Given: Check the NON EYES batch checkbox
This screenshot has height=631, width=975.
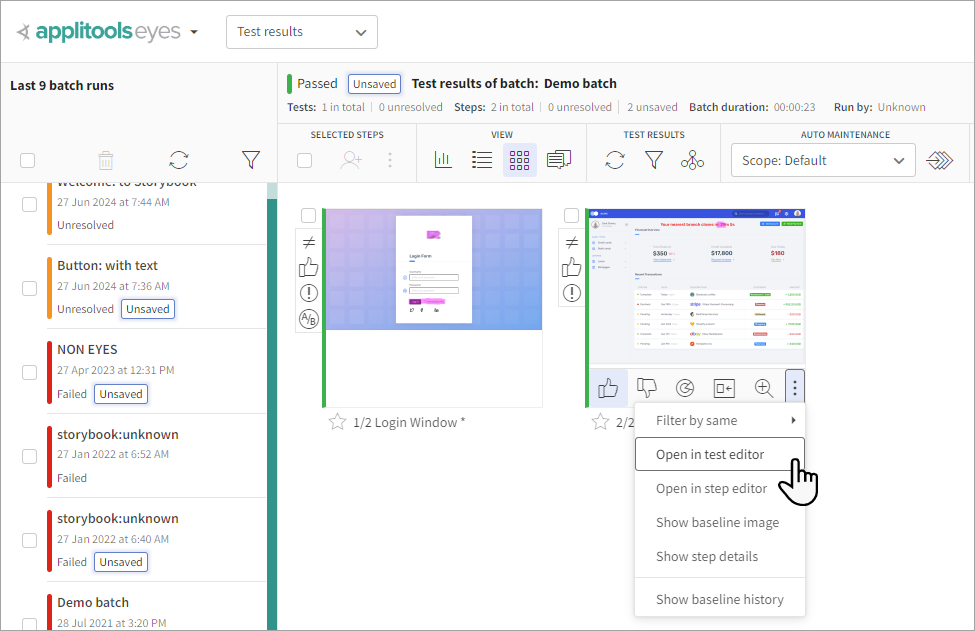Looking at the screenshot, I should coord(29,371).
